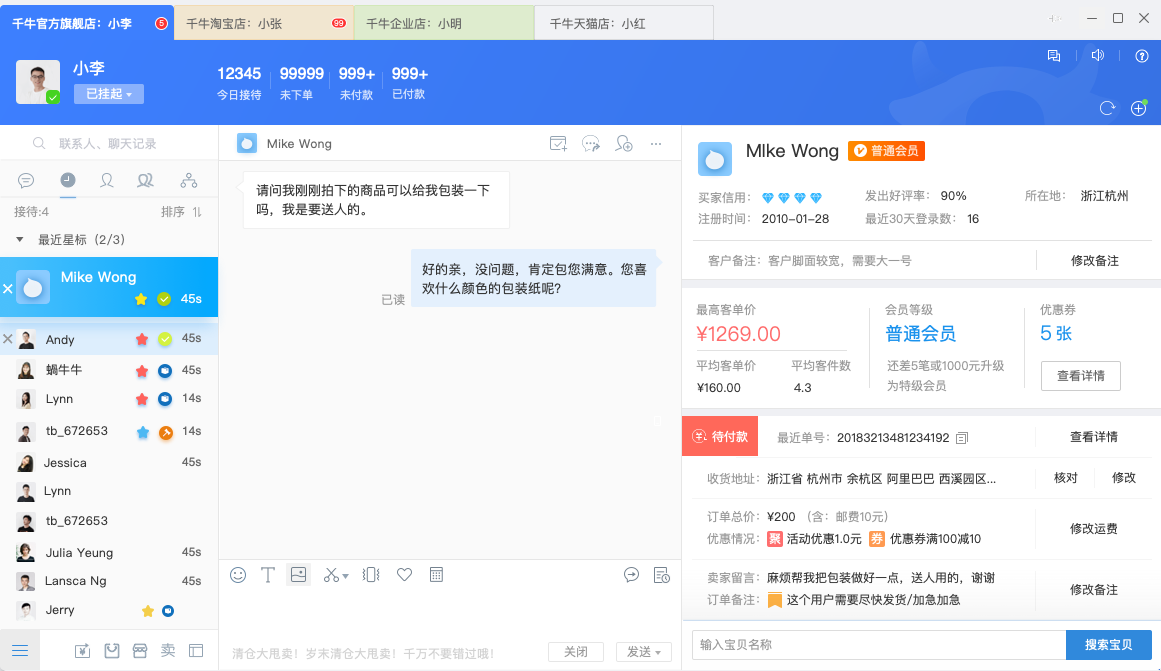Collapse the 最近星标 contact group
The image size is (1161, 671).
coord(20,240)
